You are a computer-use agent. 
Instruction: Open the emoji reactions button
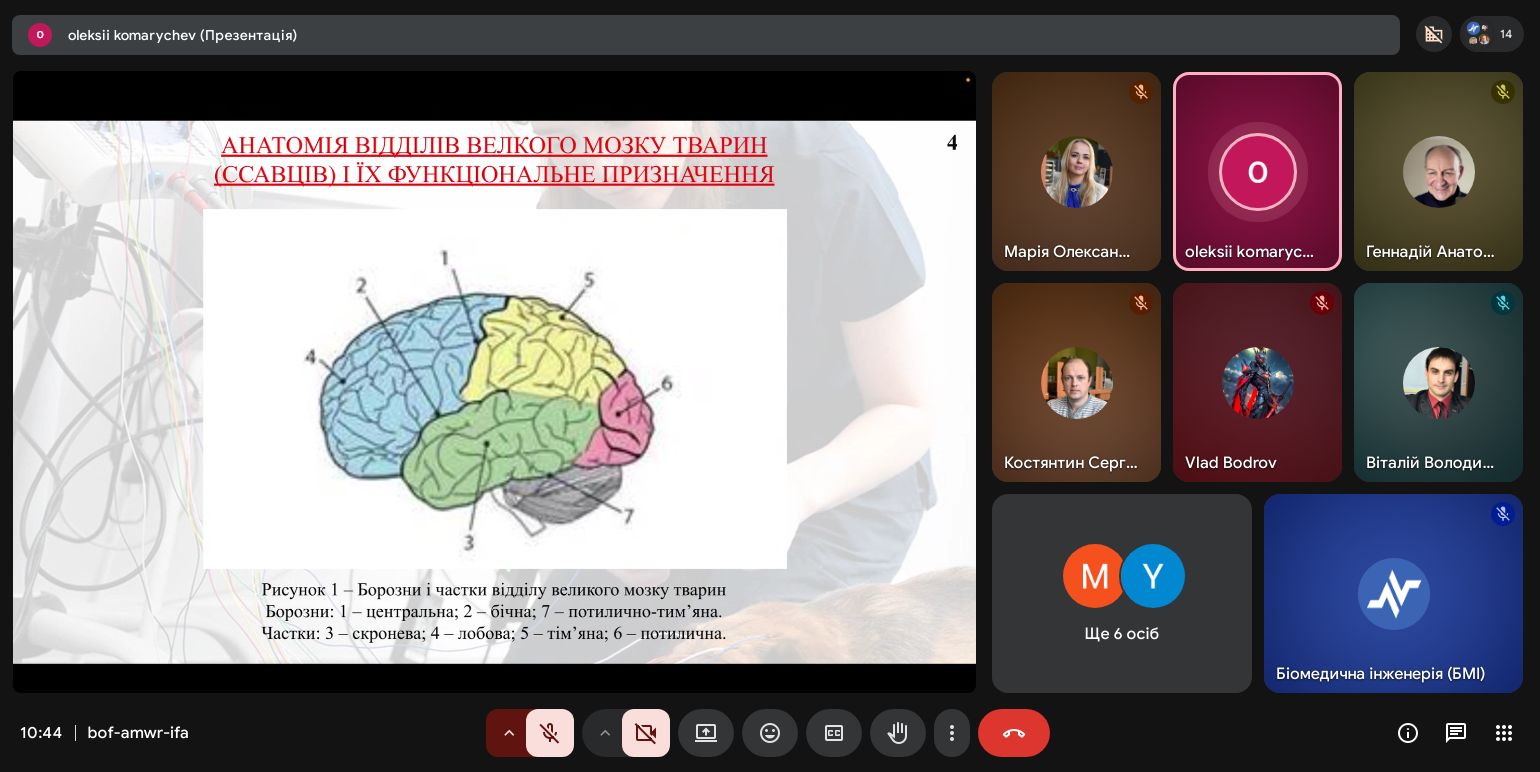click(x=770, y=733)
